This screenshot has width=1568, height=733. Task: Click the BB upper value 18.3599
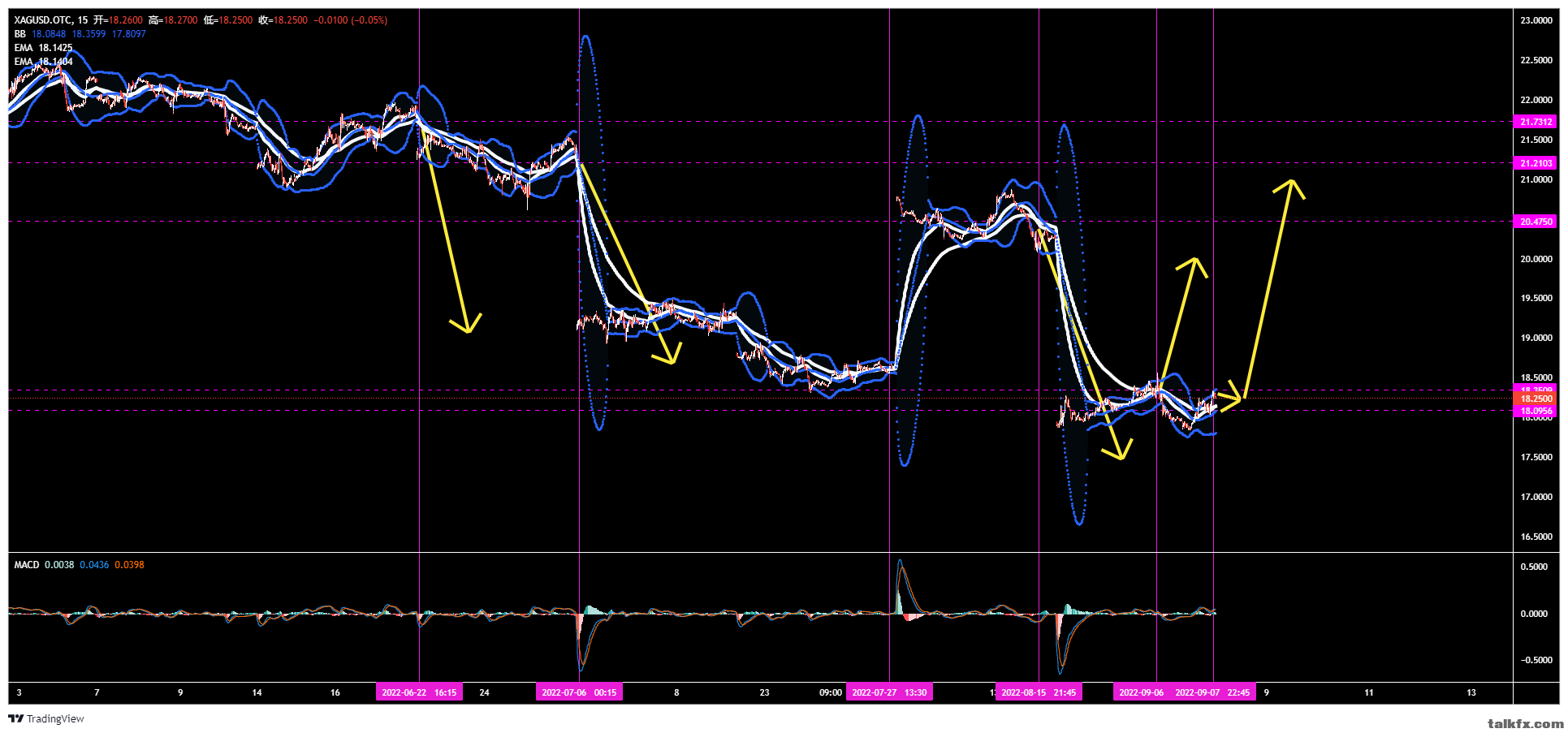coord(89,34)
